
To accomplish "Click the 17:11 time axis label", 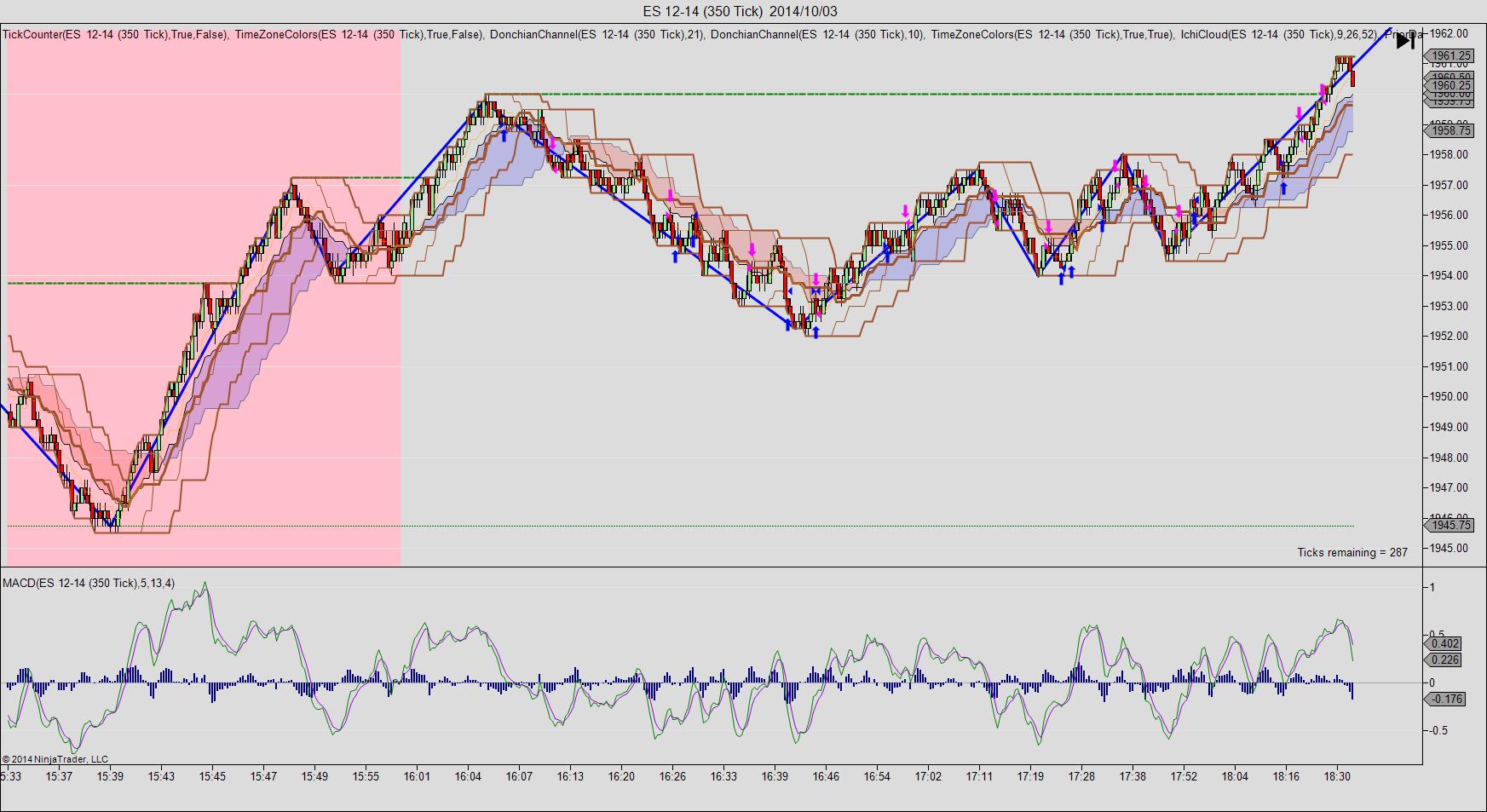I will (980, 776).
